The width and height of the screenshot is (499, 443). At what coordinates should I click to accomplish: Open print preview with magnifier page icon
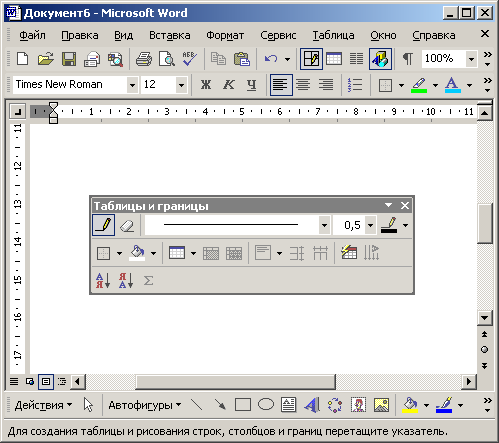(167, 59)
